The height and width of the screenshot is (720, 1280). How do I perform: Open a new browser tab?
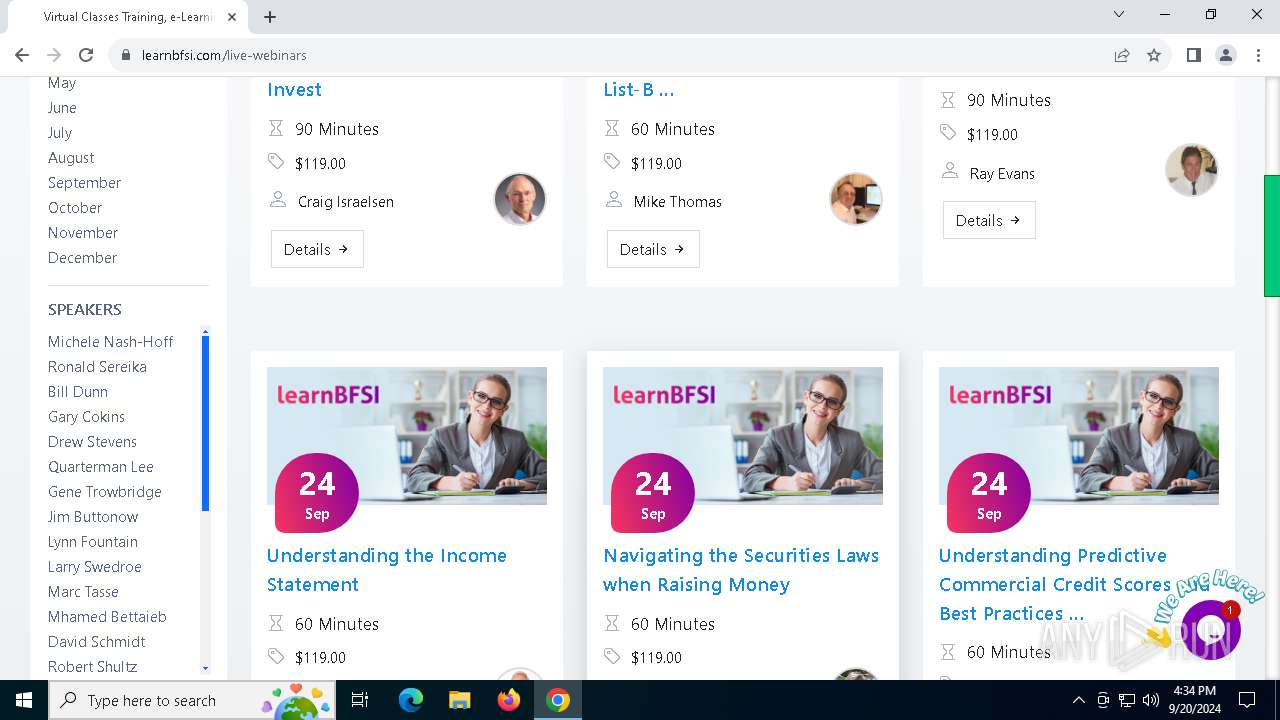(270, 17)
